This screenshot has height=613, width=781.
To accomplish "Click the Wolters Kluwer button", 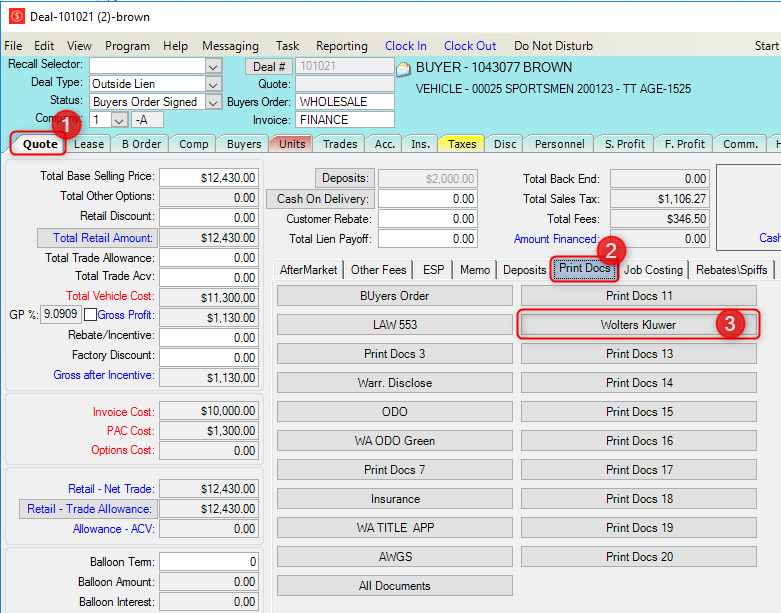I will click(x=639, y=325).
